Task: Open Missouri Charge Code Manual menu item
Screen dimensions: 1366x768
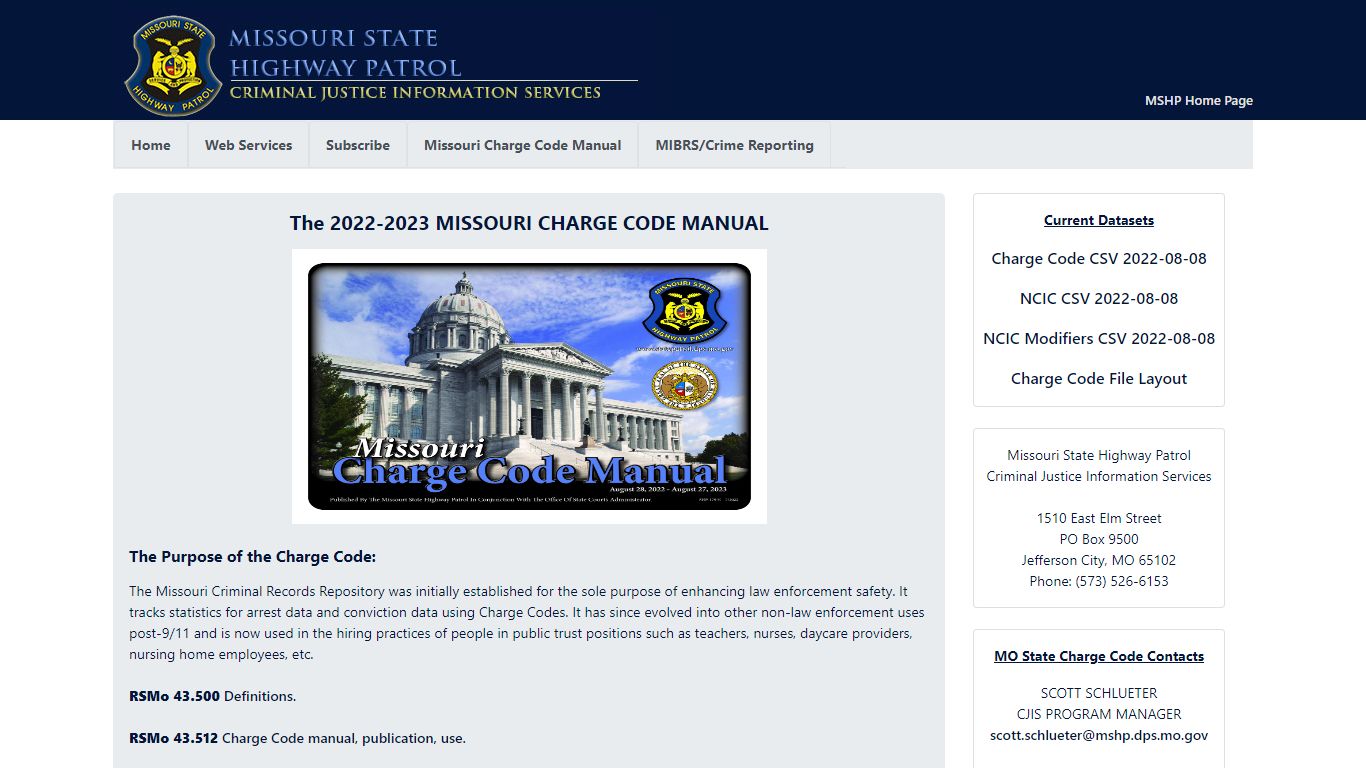Action: coord(523,145)
